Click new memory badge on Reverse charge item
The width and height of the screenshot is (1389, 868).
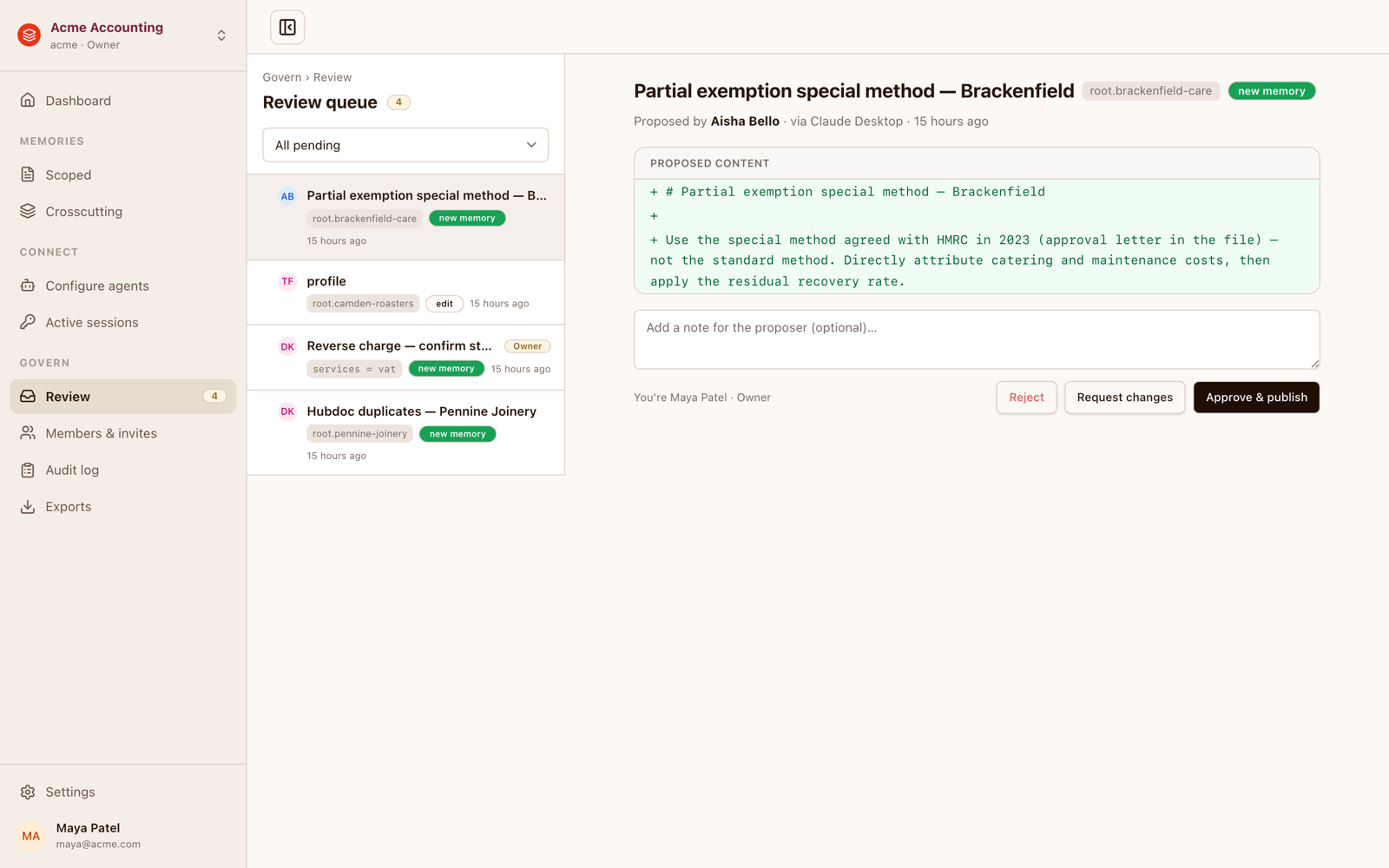[446, 369]
